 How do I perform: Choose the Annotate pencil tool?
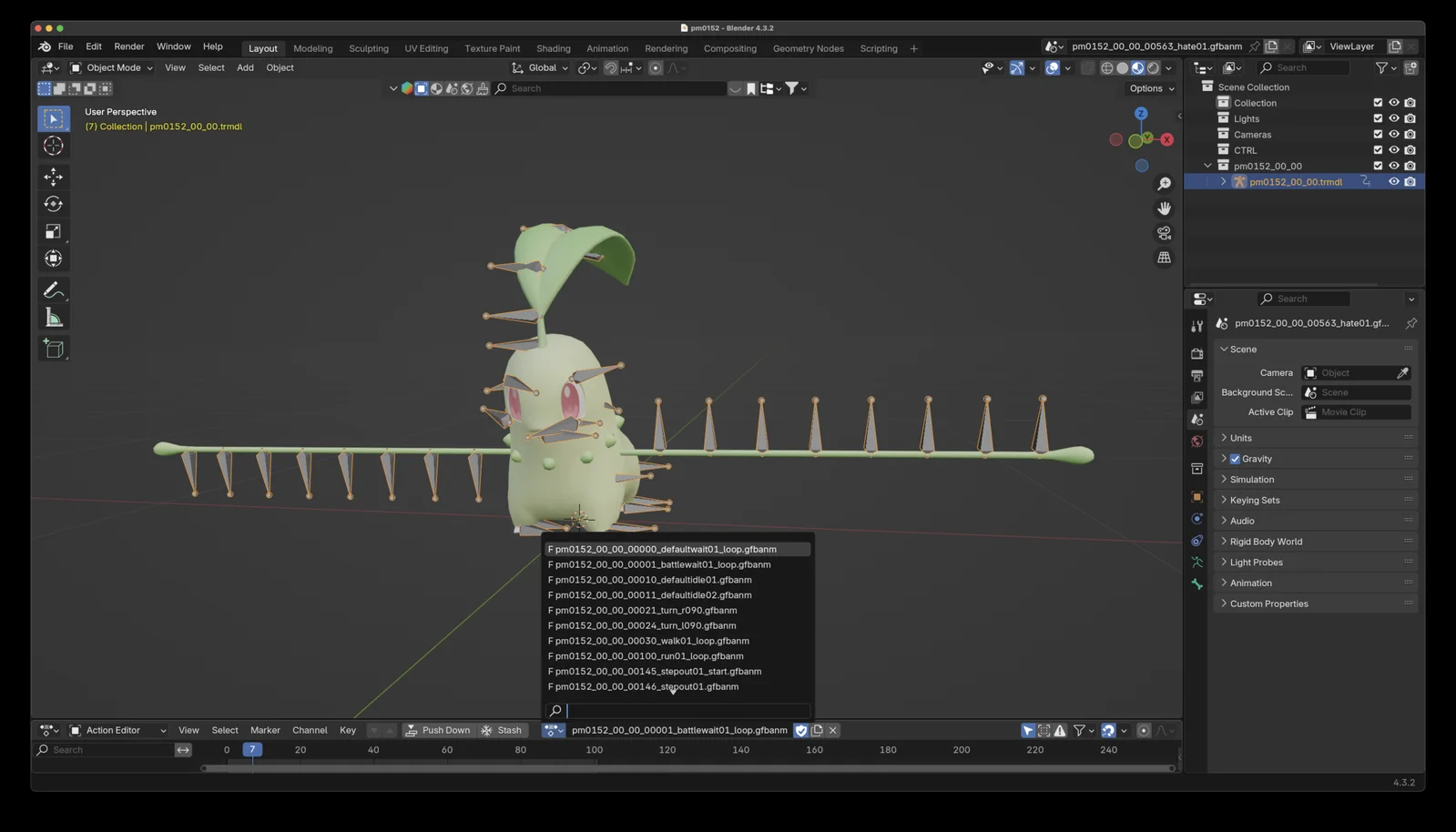point(54,290)
